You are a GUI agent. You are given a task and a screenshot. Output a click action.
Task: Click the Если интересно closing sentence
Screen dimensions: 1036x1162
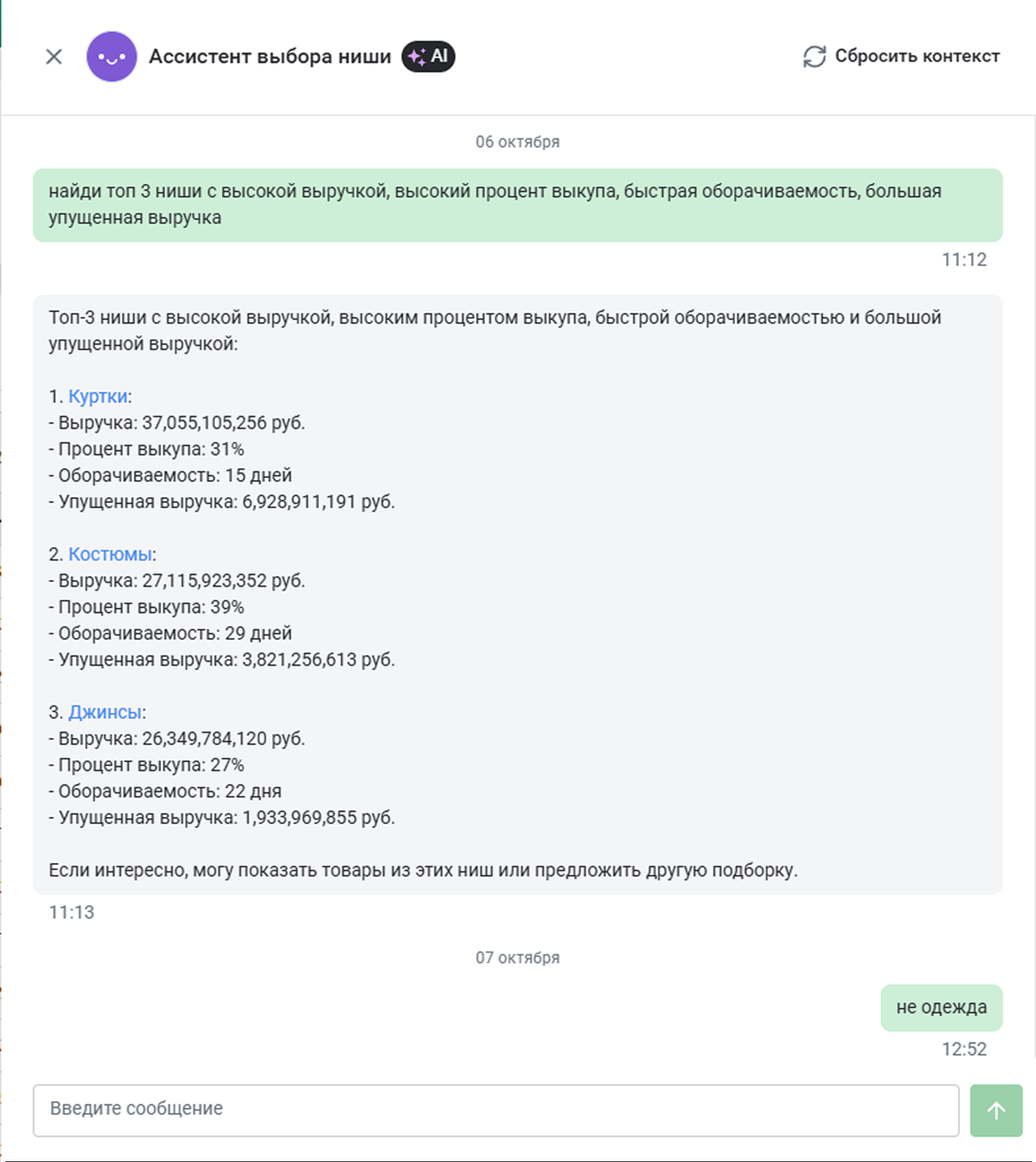click(x=423, y=870)
